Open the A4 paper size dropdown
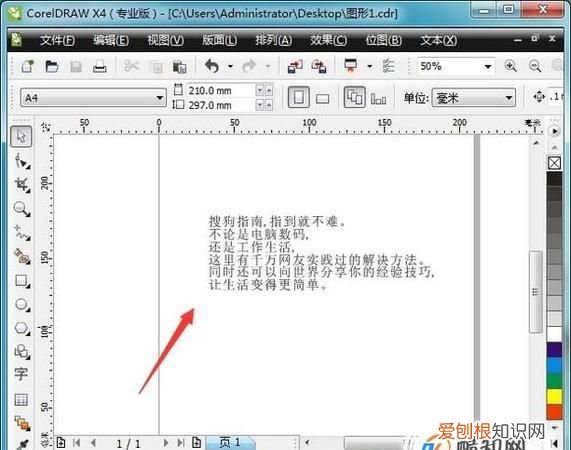The width and height of the screenshot is (571, 450). click(159, 98)
